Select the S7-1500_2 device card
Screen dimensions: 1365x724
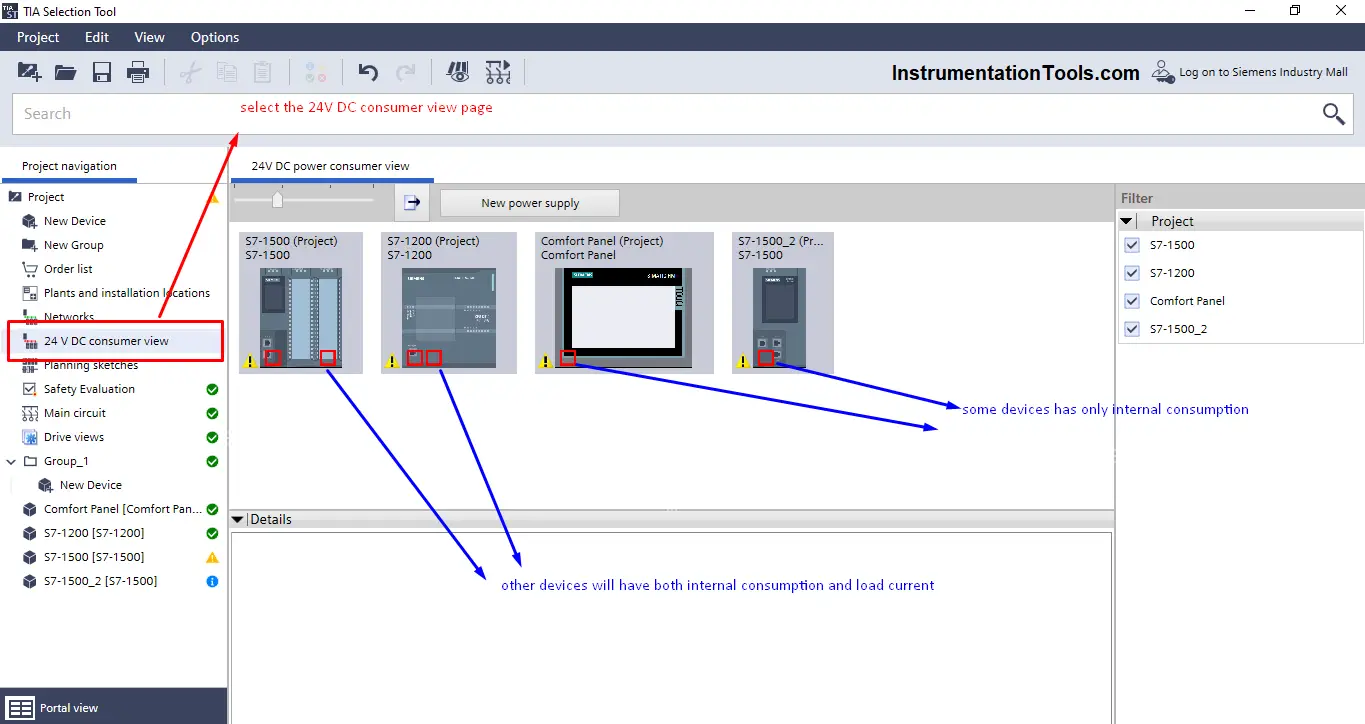[783, 303]
